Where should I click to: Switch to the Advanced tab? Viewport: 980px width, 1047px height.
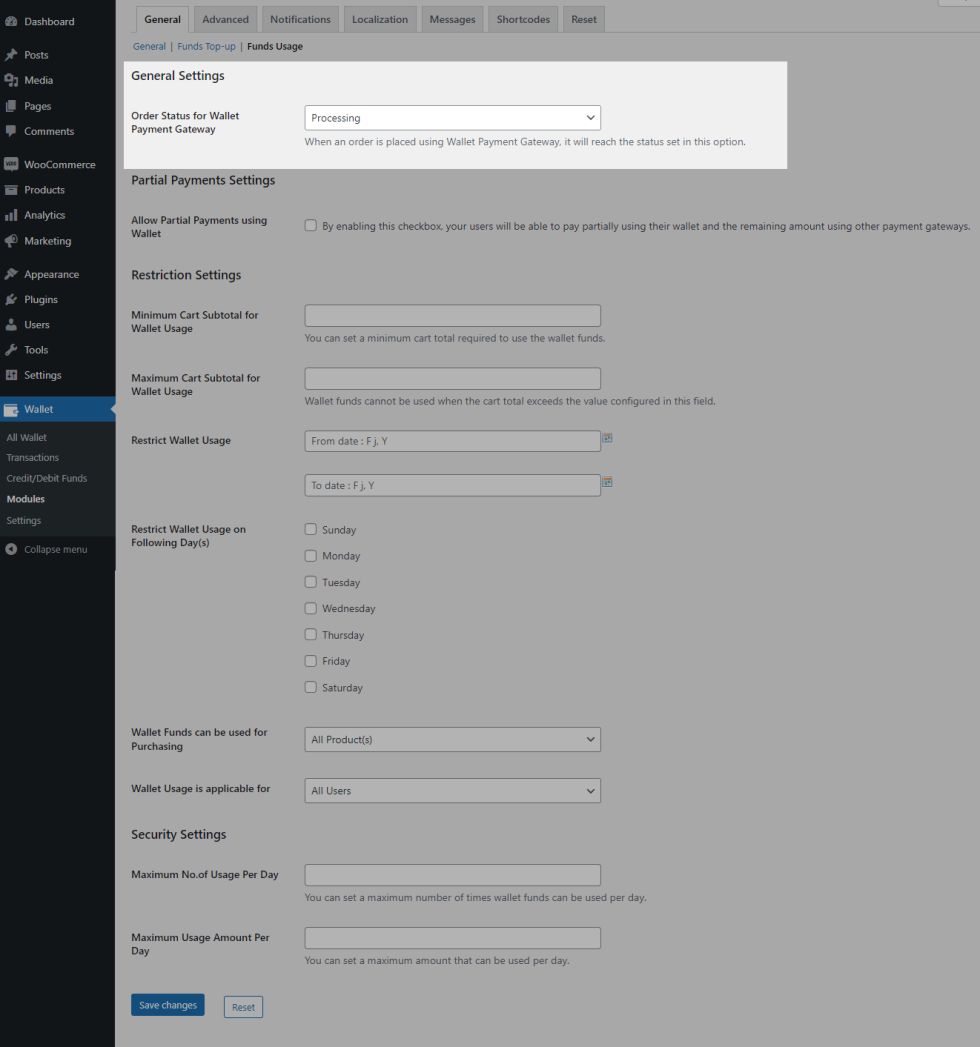point(225,19)
